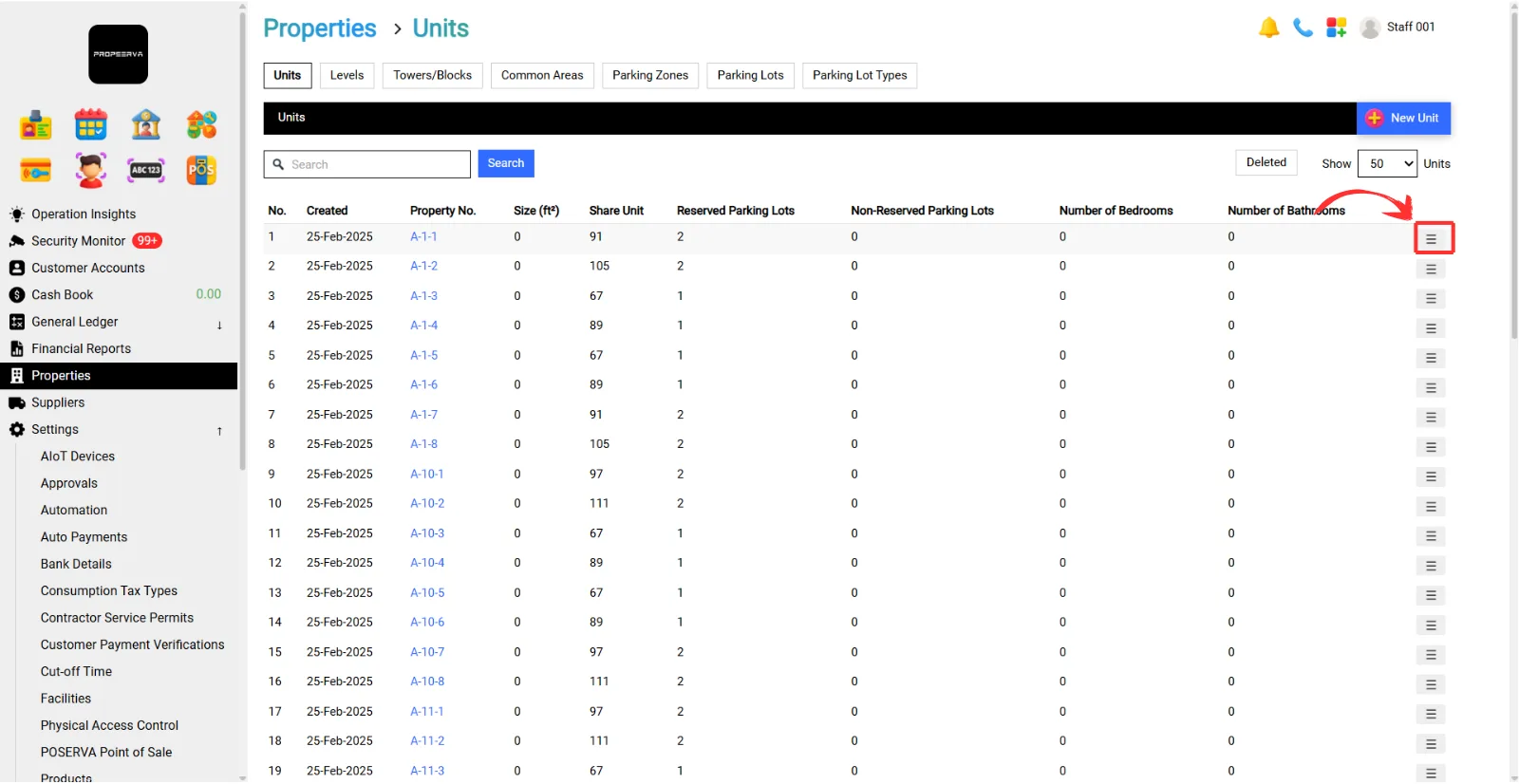The image size is (1519, 784).
Task: Select the Units tab
Action: click(288, 76)
